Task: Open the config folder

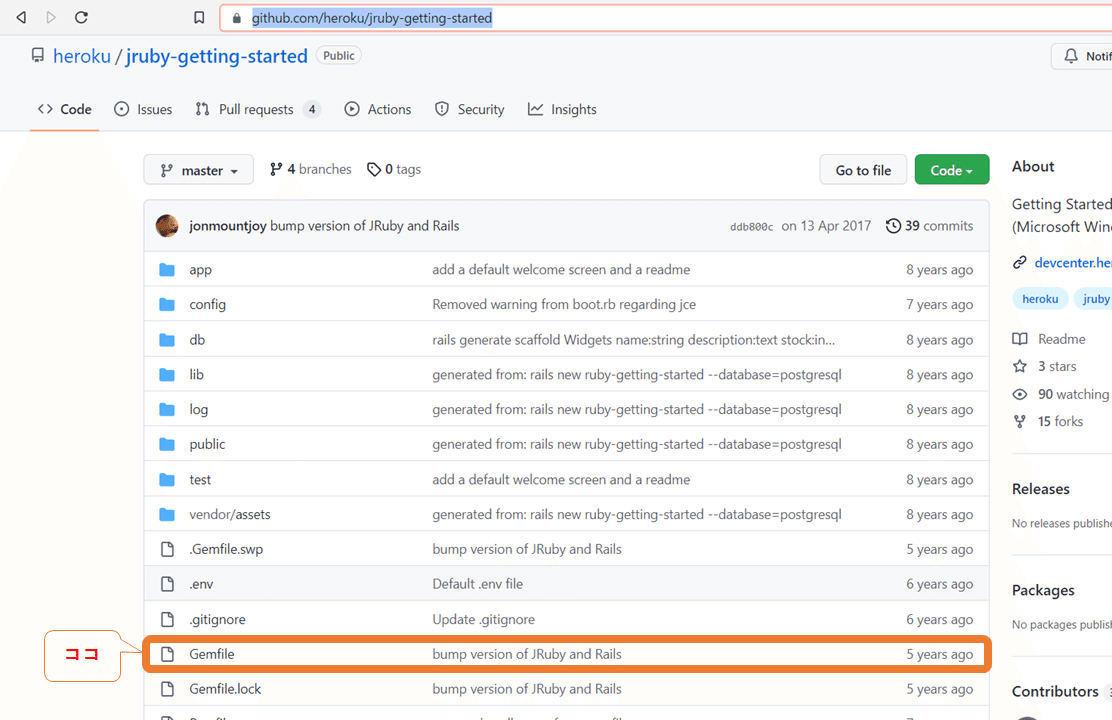Action: (x=208, y=304)
